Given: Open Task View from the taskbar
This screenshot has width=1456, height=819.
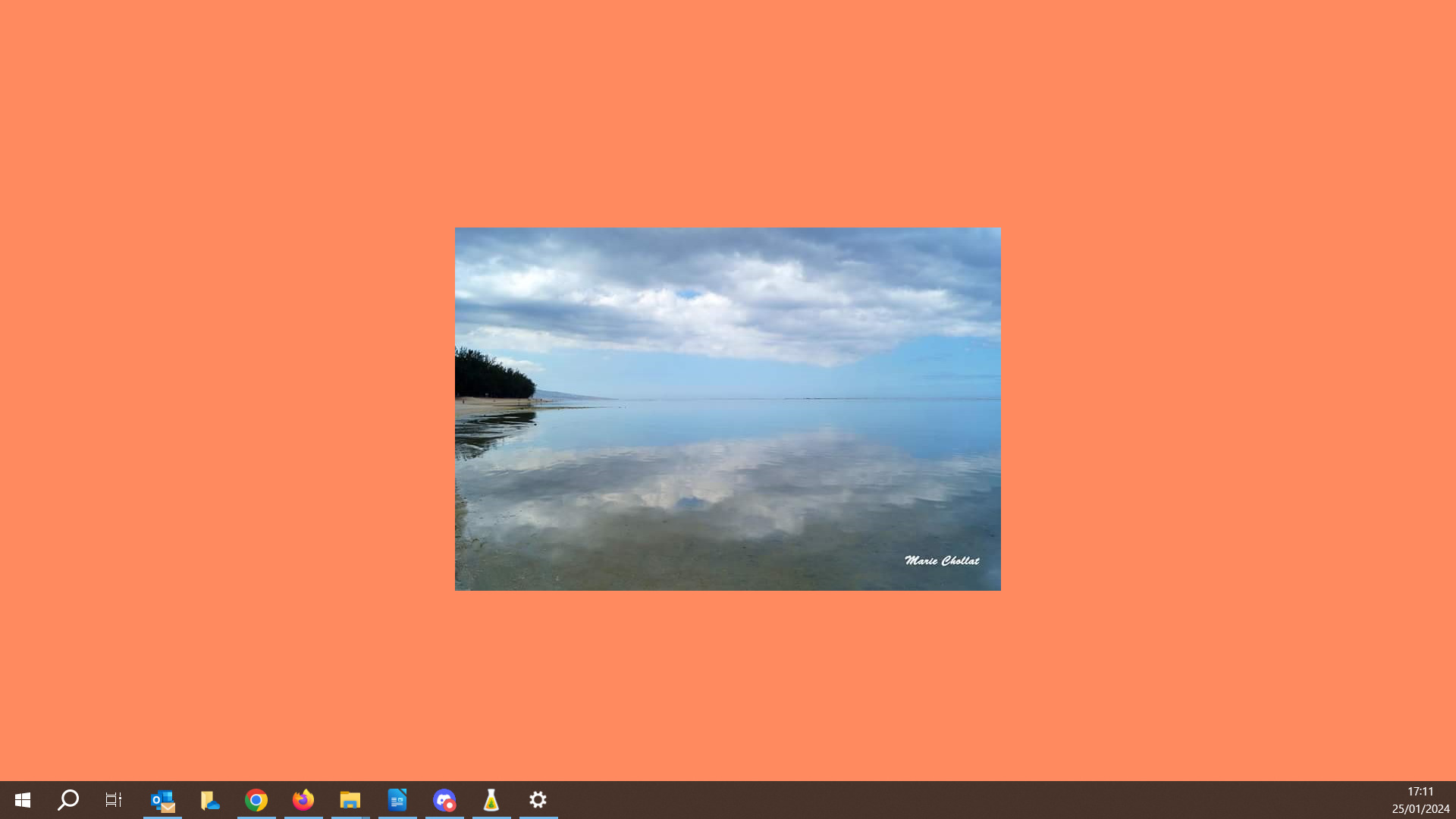Looking at the screenshot, I should 114,800.
